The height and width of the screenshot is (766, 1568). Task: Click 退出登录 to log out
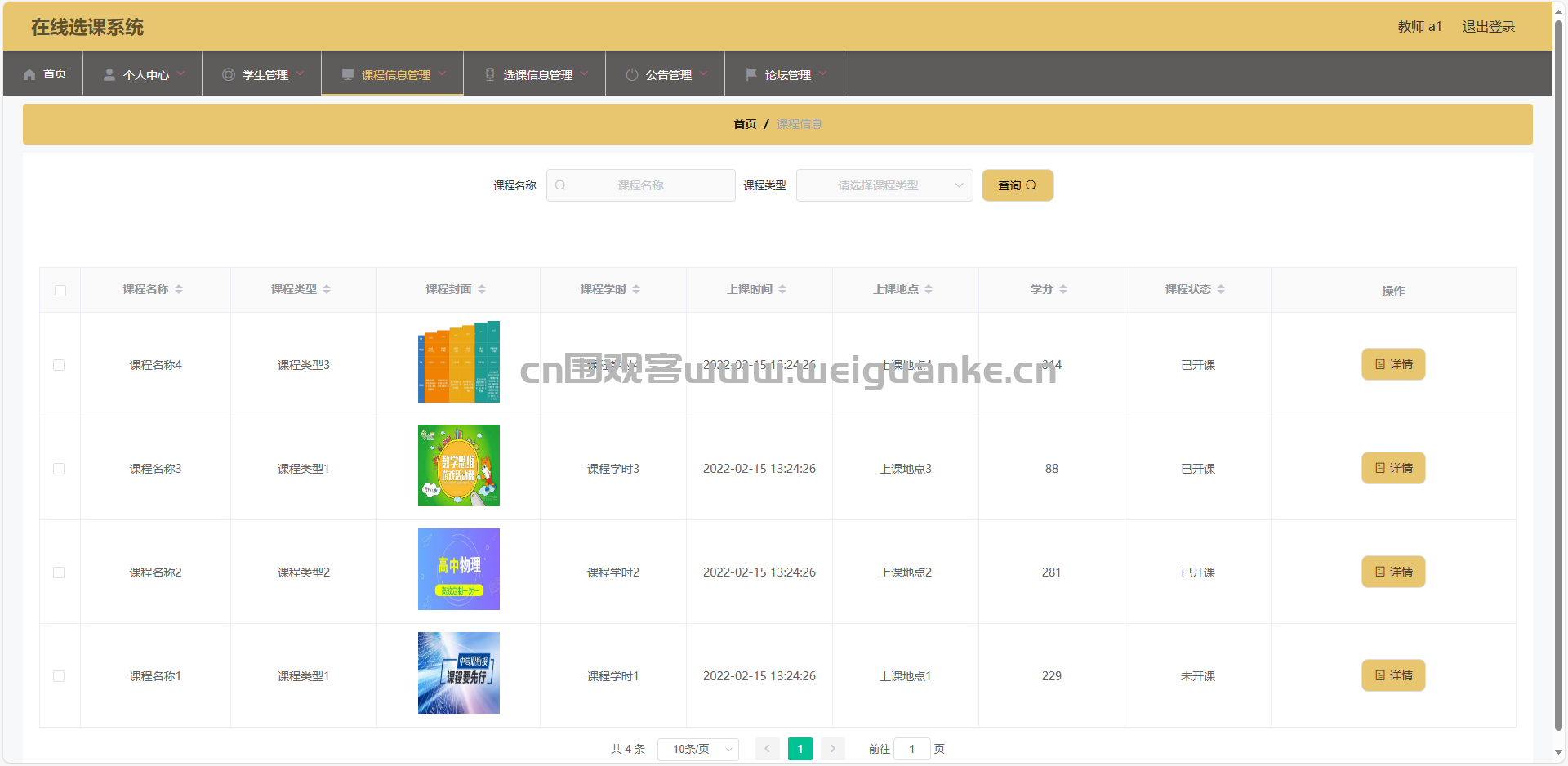[1488, 27]
